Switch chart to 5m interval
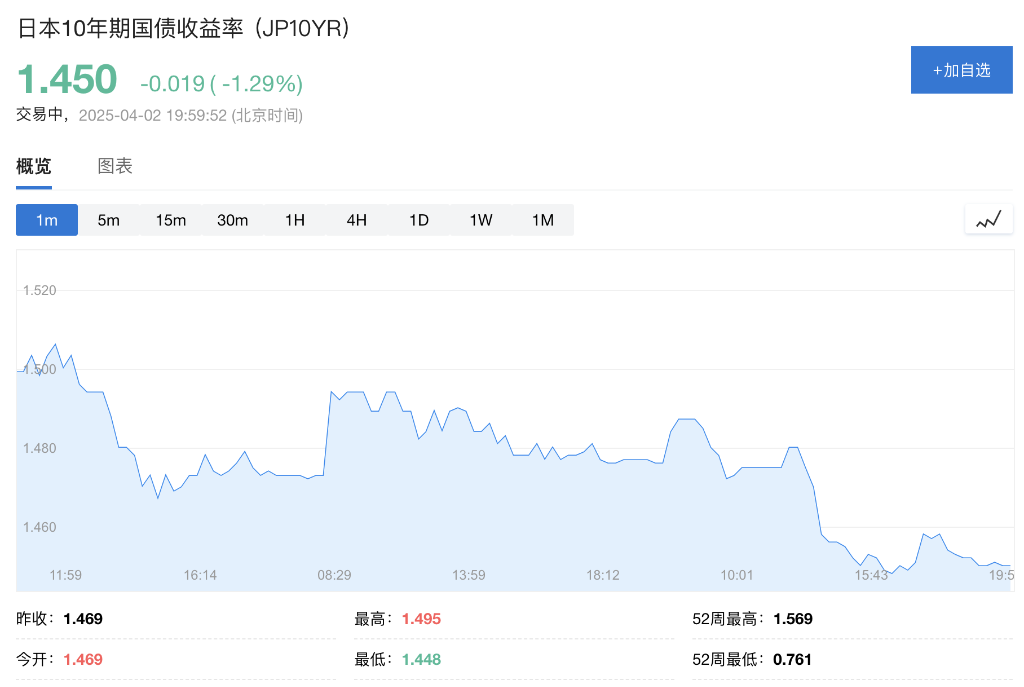 (x=109, y=220)
